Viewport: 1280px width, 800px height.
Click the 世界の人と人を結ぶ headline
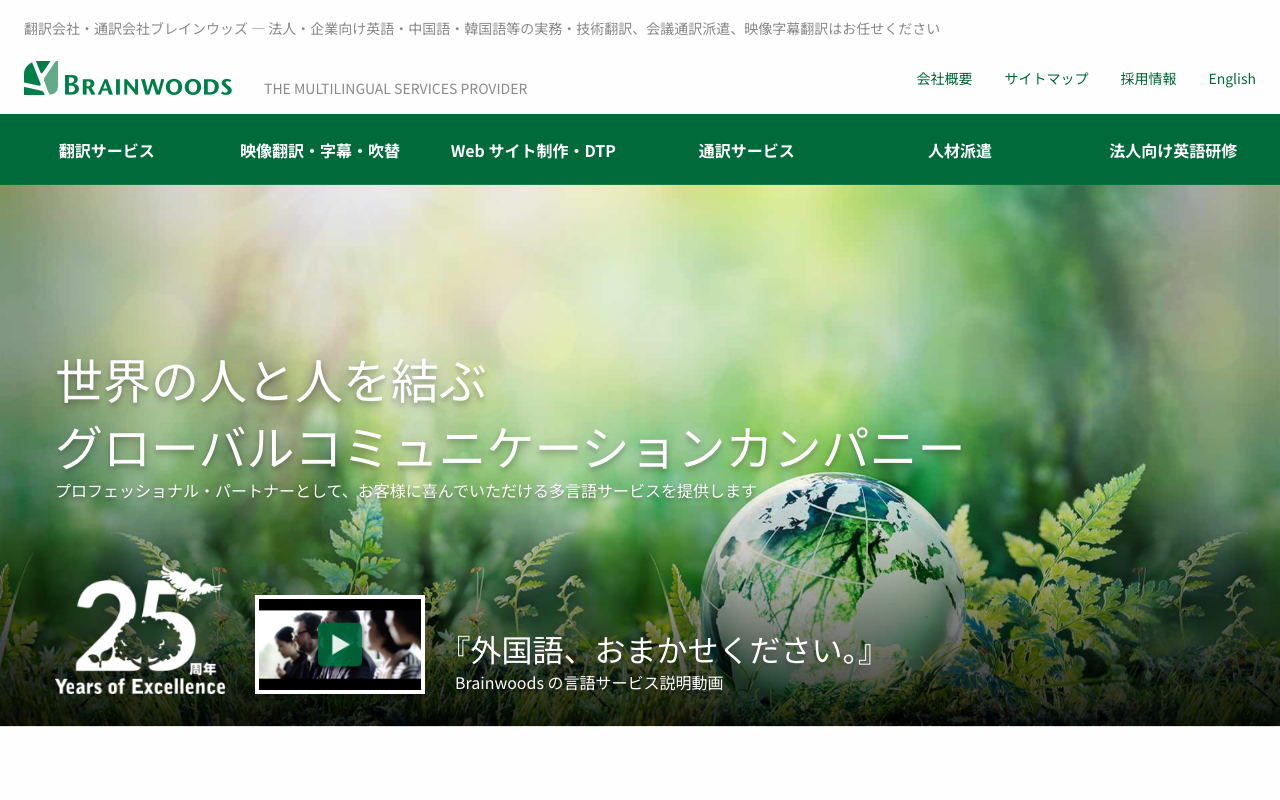[x=271, y=381]
